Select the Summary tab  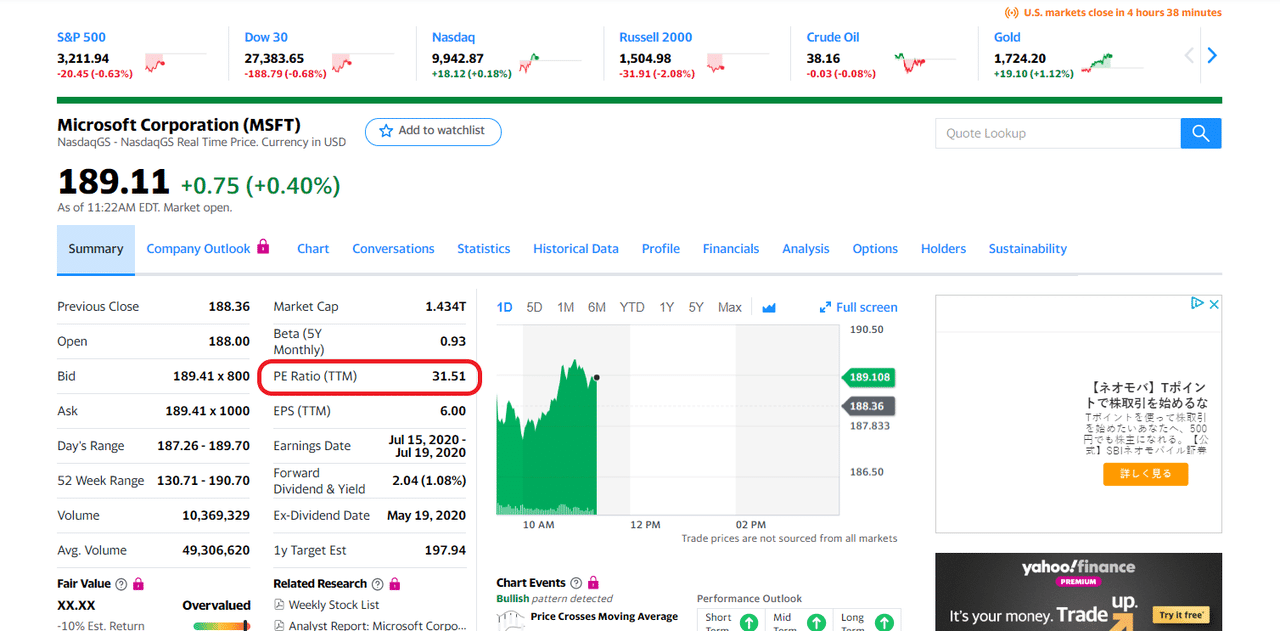(x=96, y=249)
